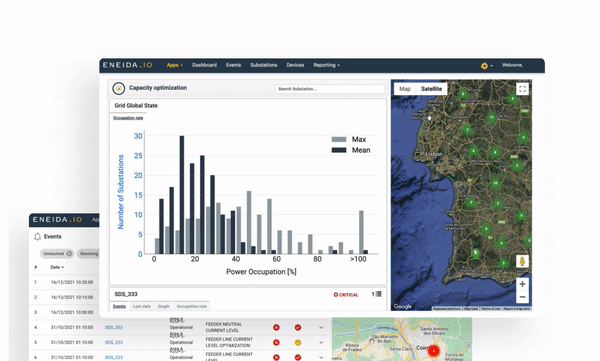The image size is (600, 361).
Task: Click the red X icon in event row 4
Action: 276,327
